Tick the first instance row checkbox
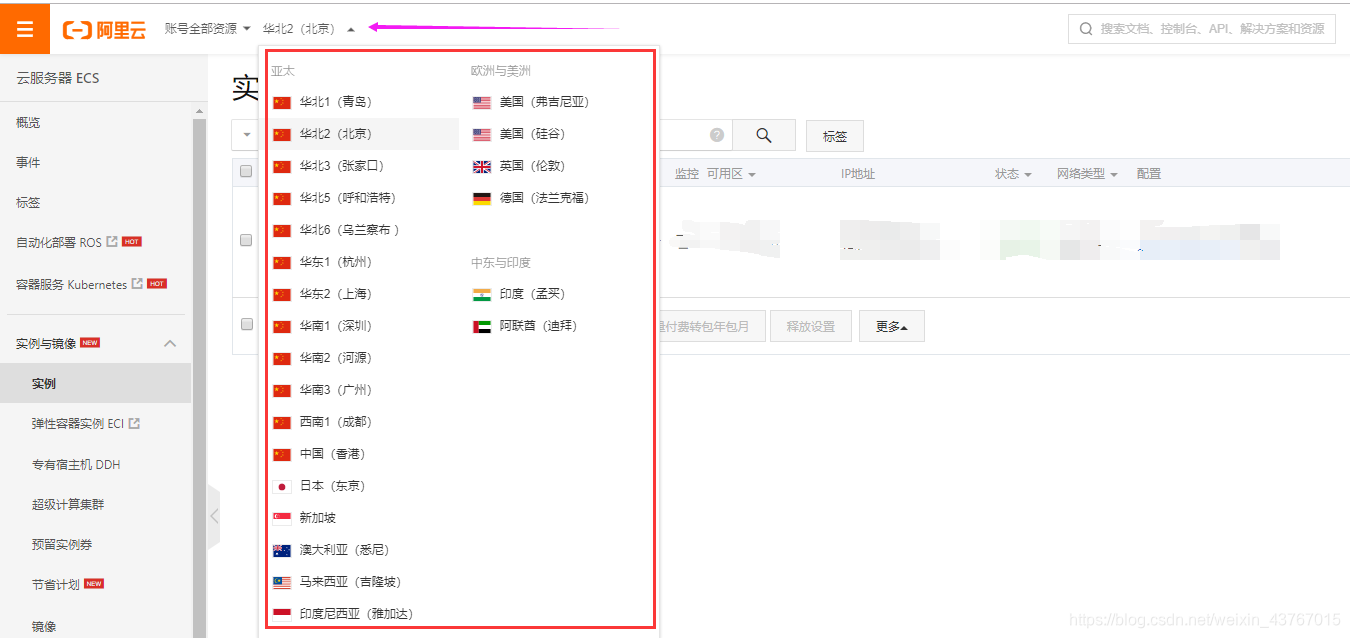 [x=246, y=240]
